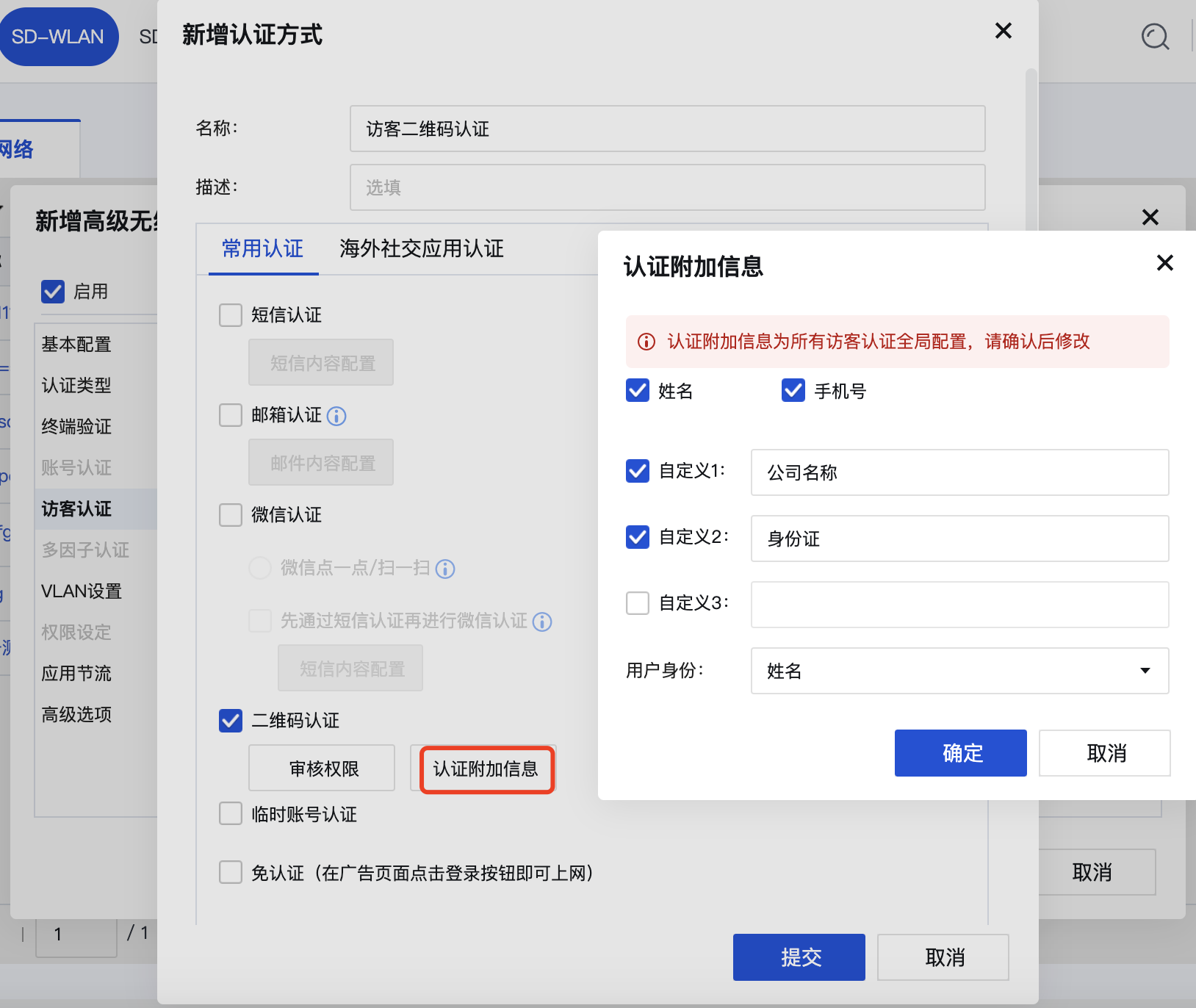The height and width of the screenshot is (1008, 1196).
Task: Close the 新增认证方式 dialog
Action: [x=1003, y=31]
